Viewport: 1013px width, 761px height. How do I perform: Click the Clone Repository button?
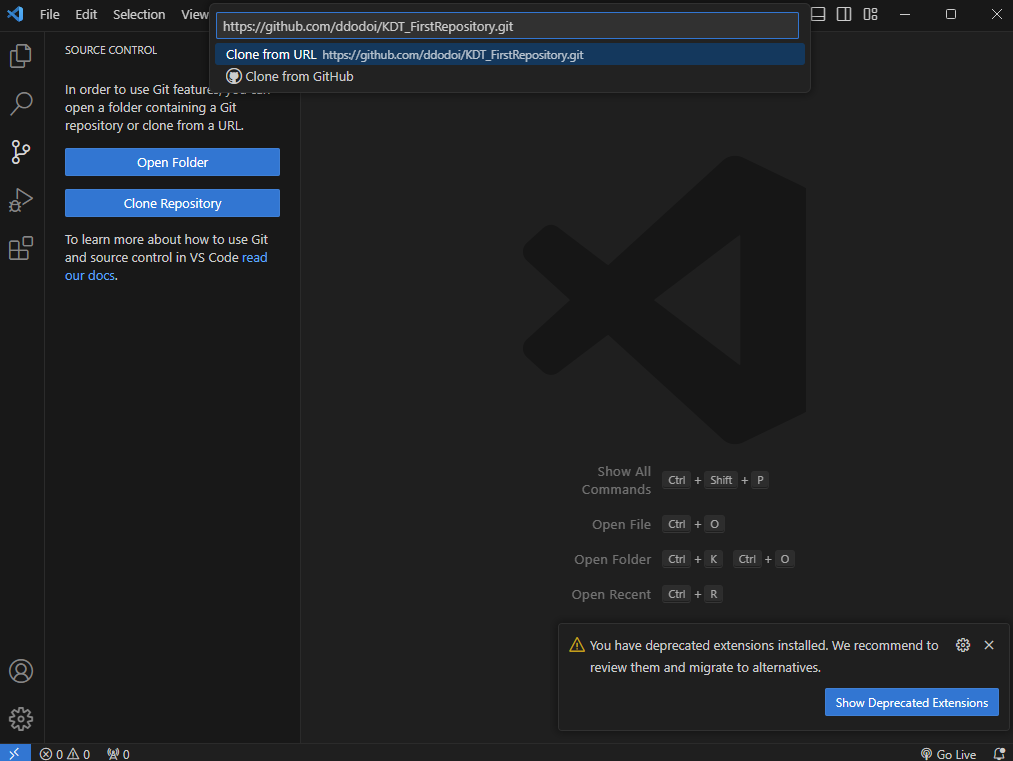tap(172, 203)
